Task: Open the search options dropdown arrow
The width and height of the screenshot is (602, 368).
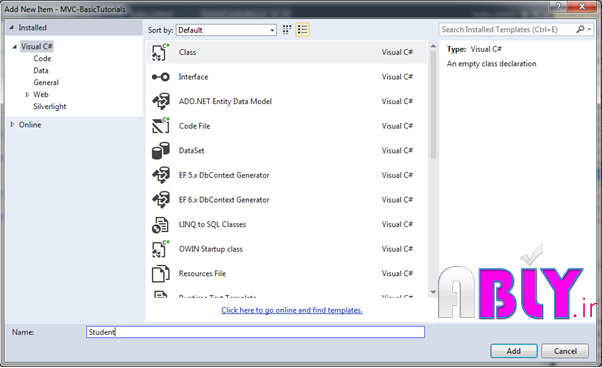Action: click(589, 30)
